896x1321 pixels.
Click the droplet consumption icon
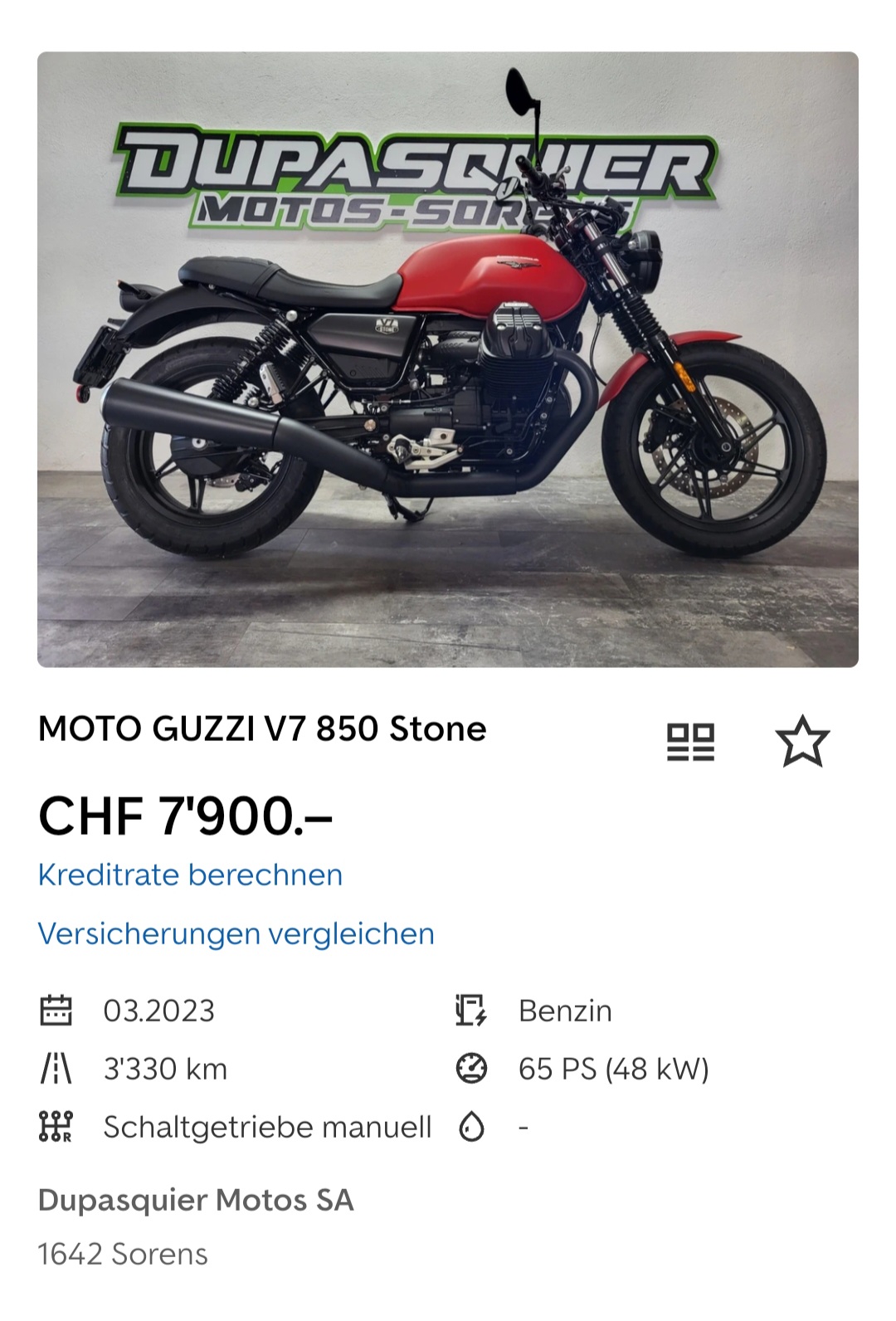tap(471, 1127)
